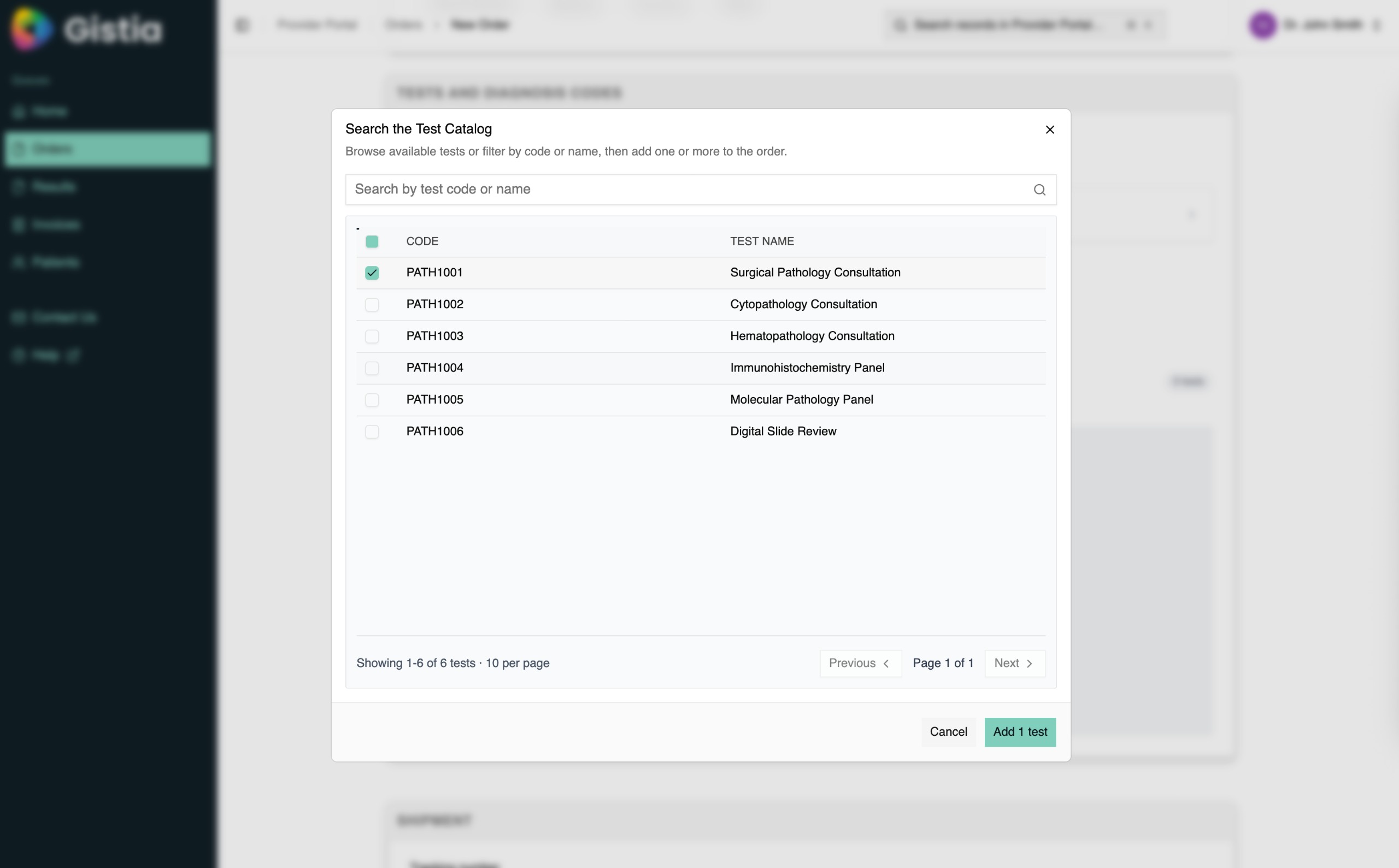Check the PATH1004 checkbox
This screenshot has height=868, width=1399.
(372, 368)
